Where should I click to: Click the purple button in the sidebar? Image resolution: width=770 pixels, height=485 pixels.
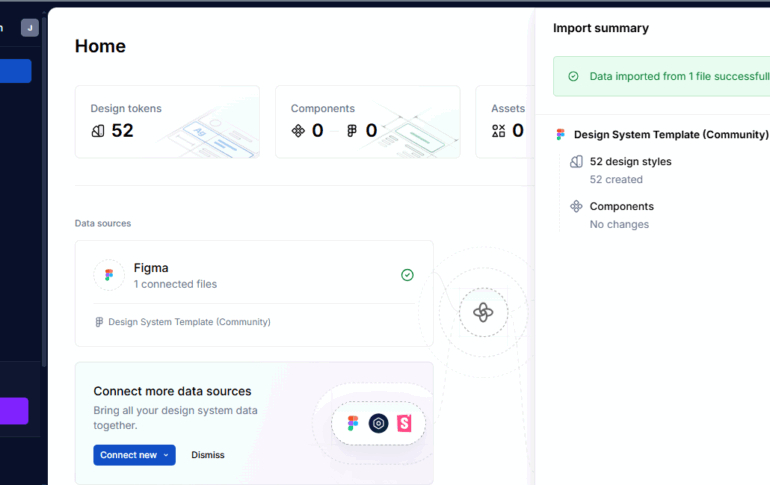pyautogui.click(x=14, y=411)
